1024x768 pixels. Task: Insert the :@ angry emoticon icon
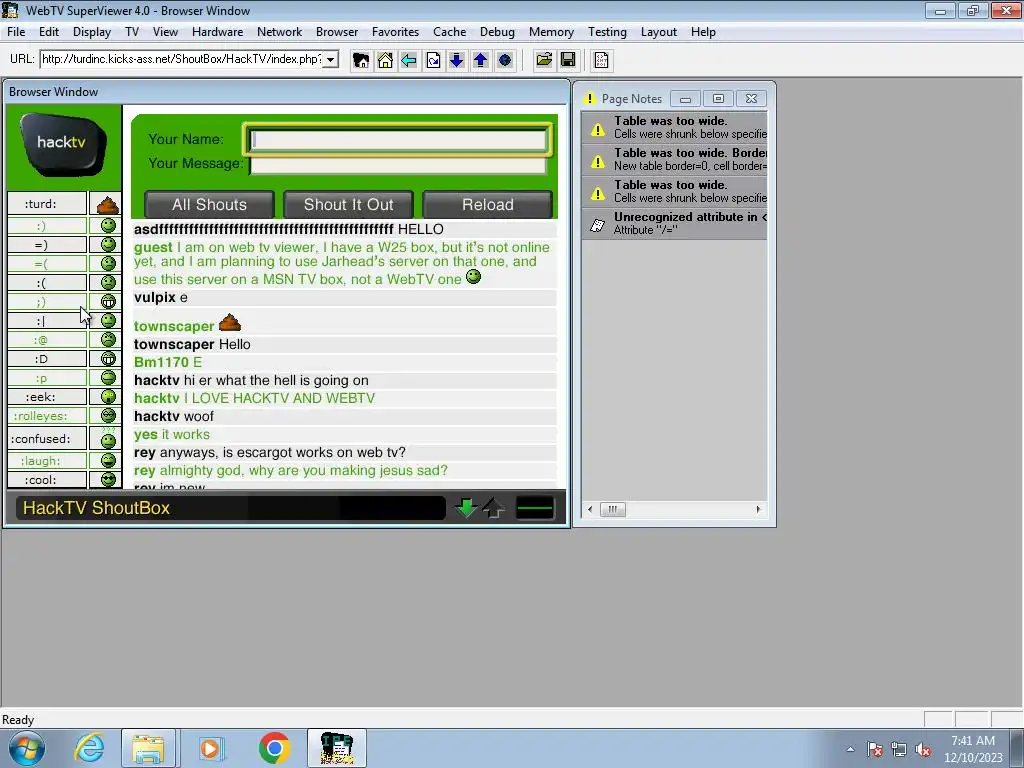pyautogui.click(x=108, y=339)
